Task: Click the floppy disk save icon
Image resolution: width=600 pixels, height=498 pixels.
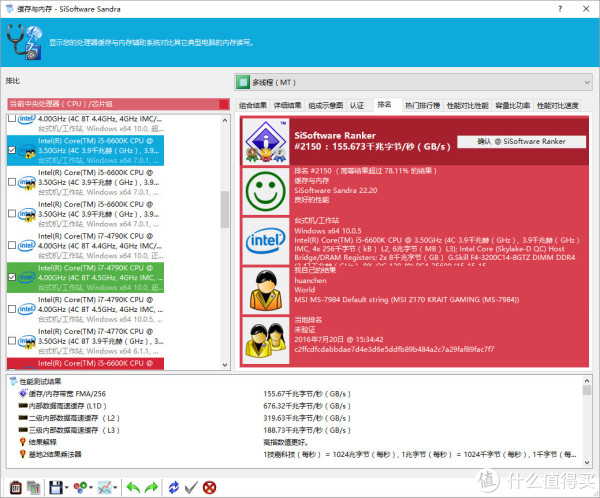Action: (x=56, y=487)
